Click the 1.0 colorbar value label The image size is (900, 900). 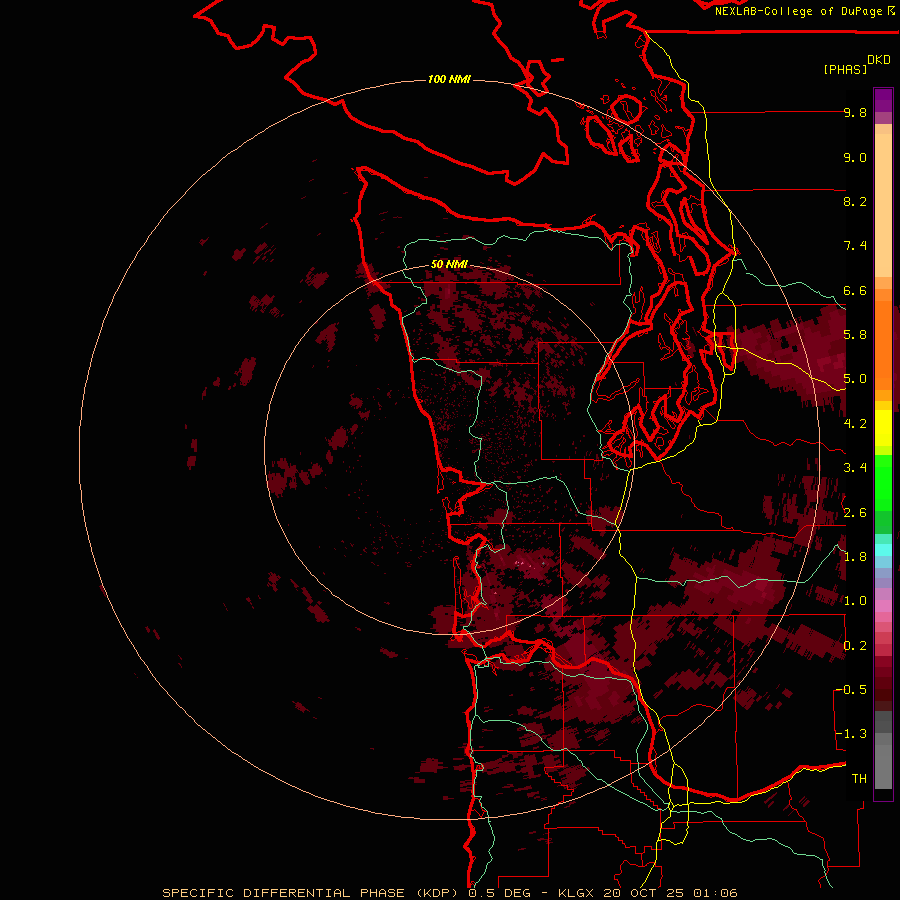(855, 601)
